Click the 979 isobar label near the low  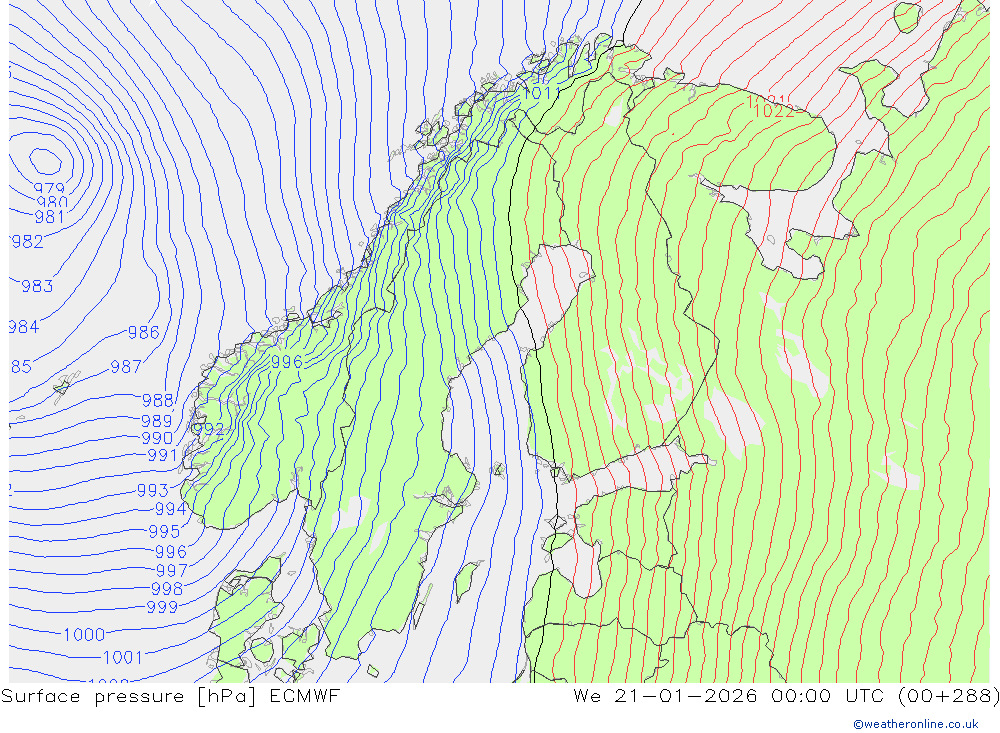[x=49, y=188]
